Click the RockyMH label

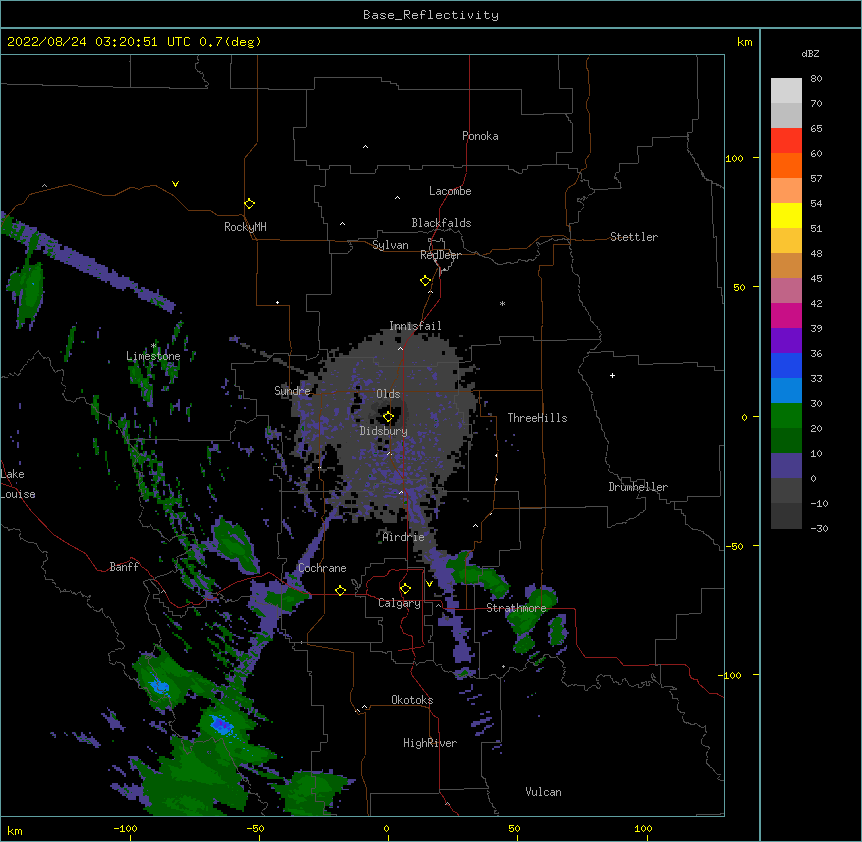[245, 227]
